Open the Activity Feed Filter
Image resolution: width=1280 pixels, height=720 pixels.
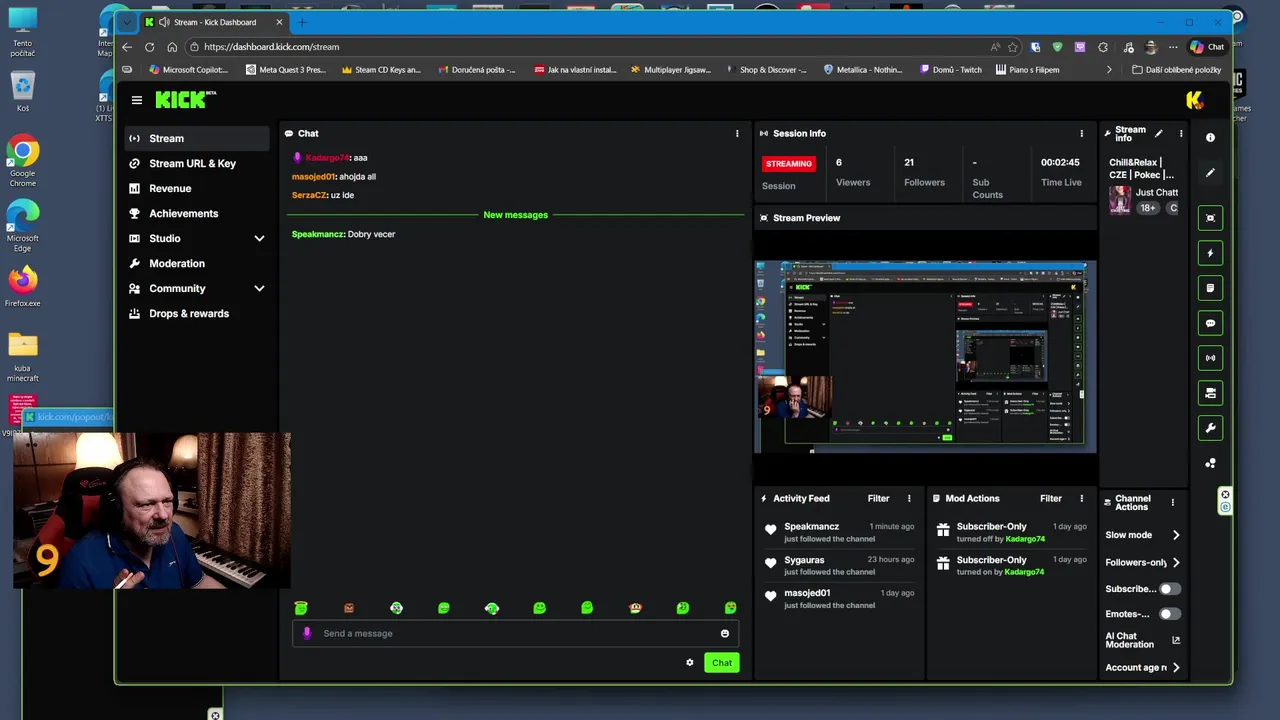878,498
